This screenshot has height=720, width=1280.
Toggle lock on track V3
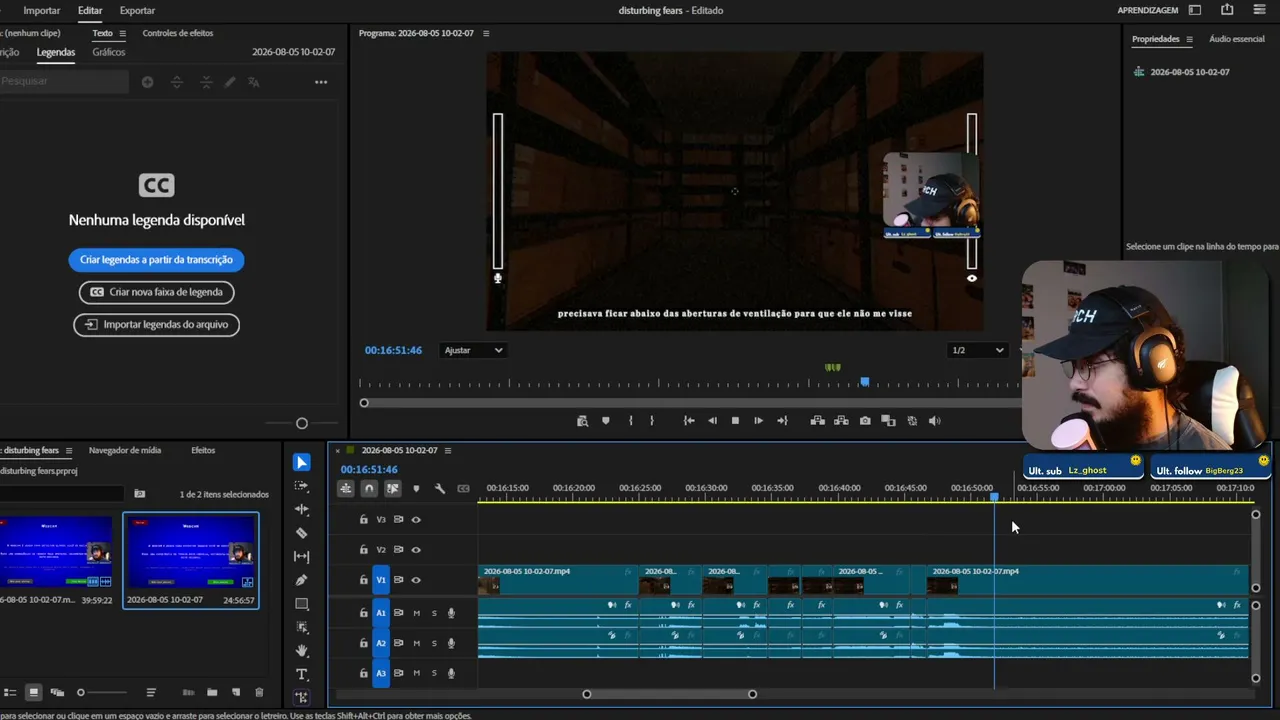(x=364, y=520)
